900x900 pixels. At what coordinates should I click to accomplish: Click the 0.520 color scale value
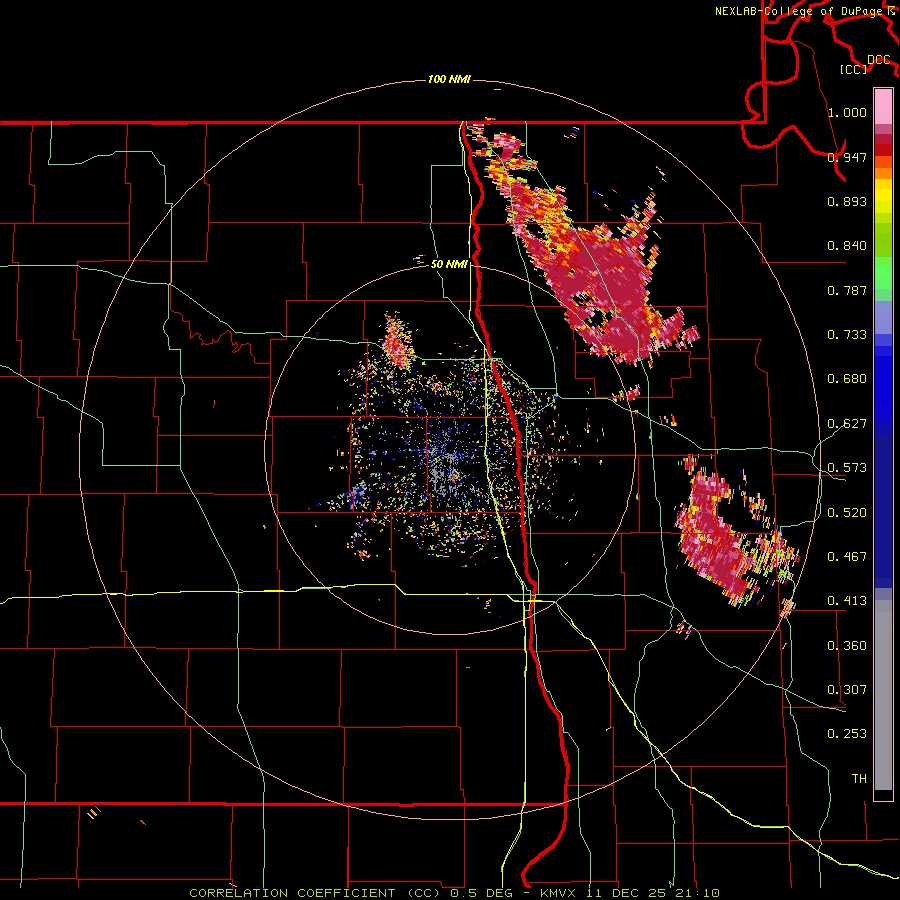[x=847, y=513]
